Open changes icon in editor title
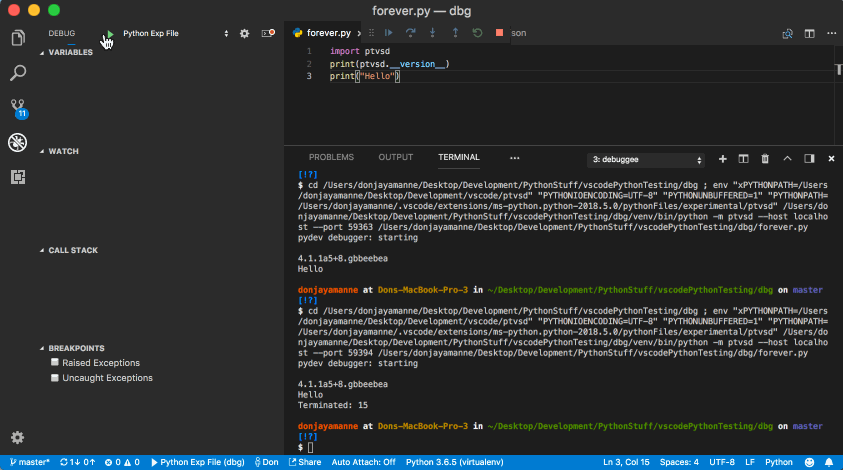This screenshot has height=470, width=843. pyautogui.click(x=788, y=34)
